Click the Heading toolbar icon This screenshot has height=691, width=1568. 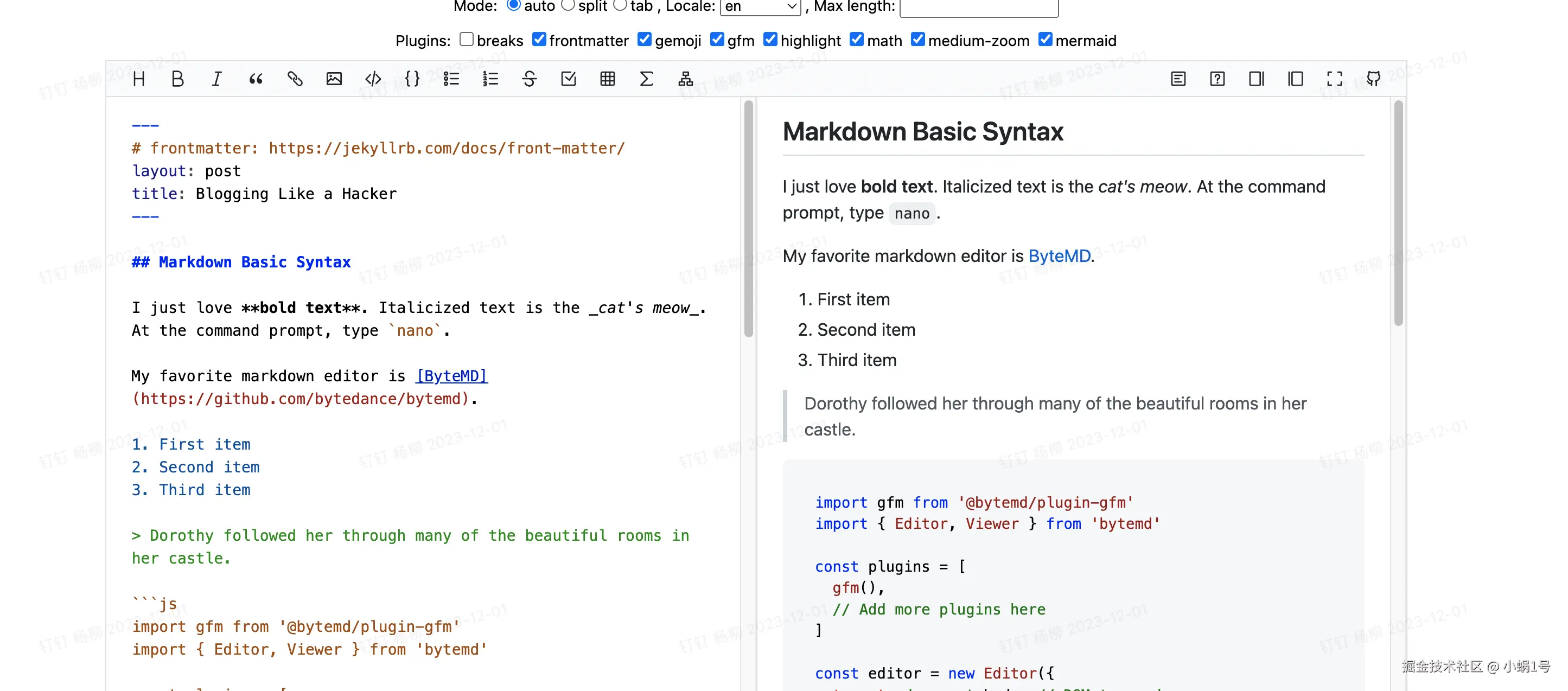[x=139, y=79]
